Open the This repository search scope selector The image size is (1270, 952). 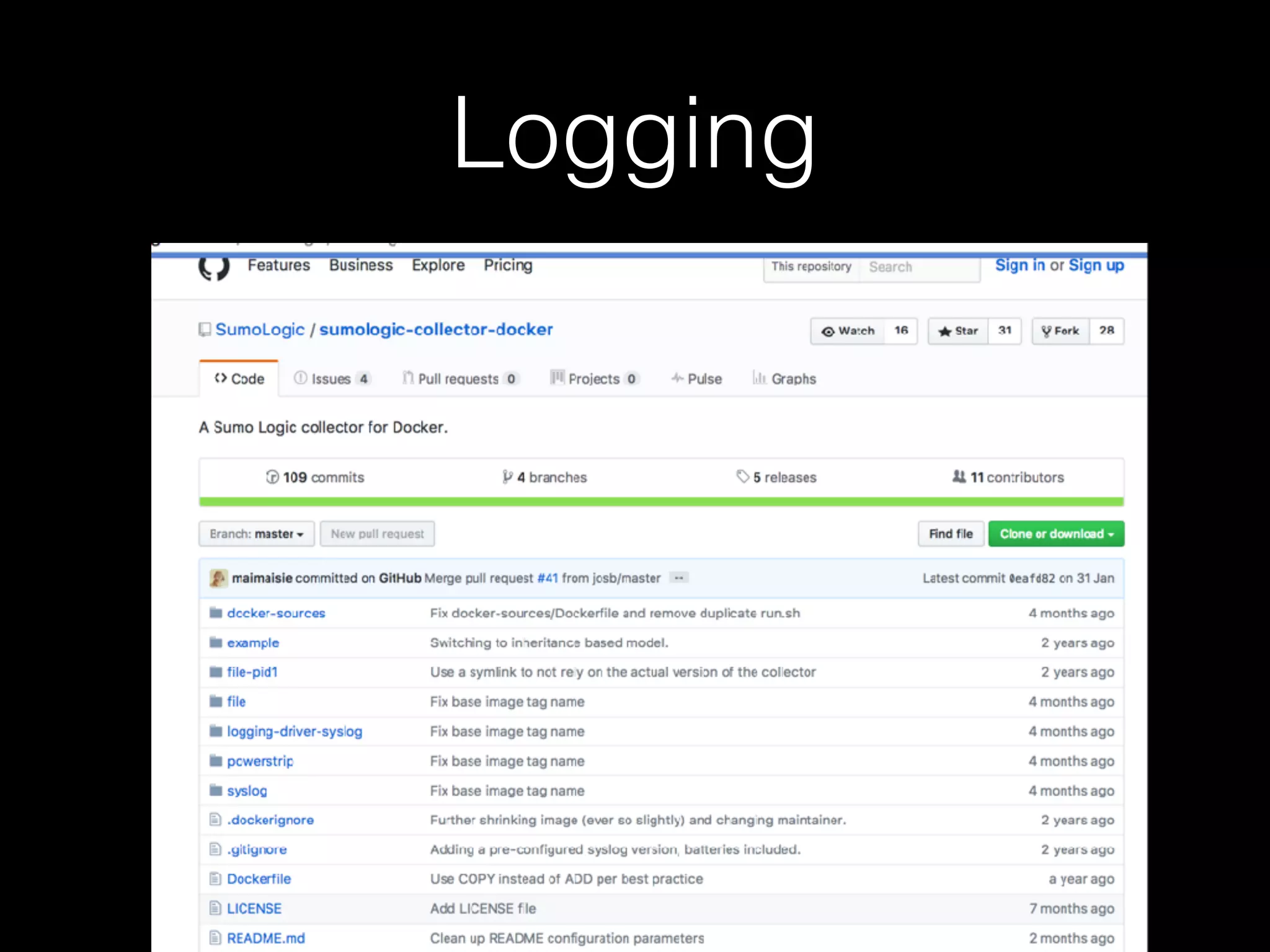(811, 267)
